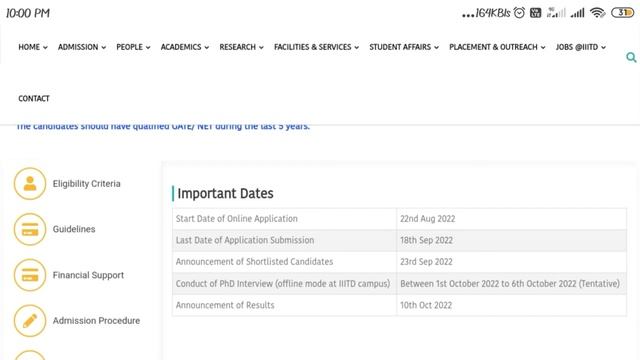The image size is (640, 360).
Task: Open the PEOPLE menu item
Action: (x=129, y=47)
